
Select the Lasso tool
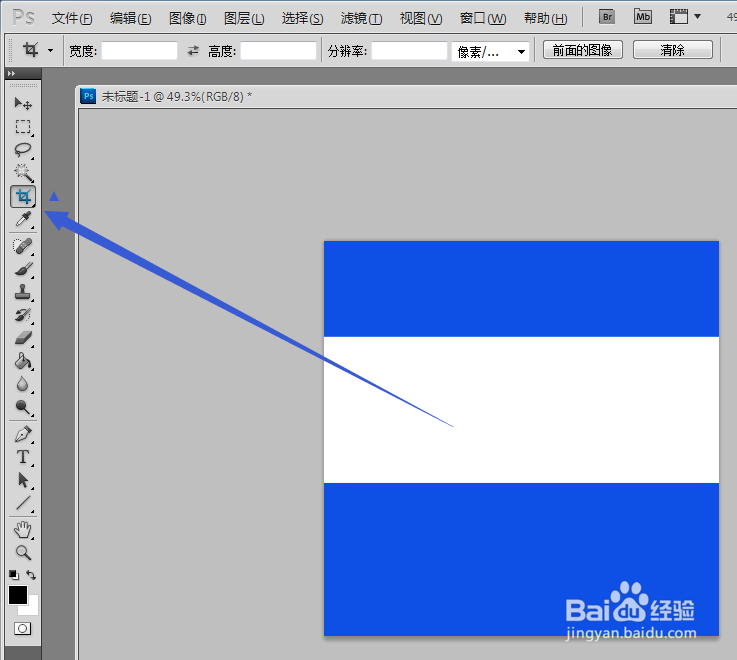coord(23,150)
